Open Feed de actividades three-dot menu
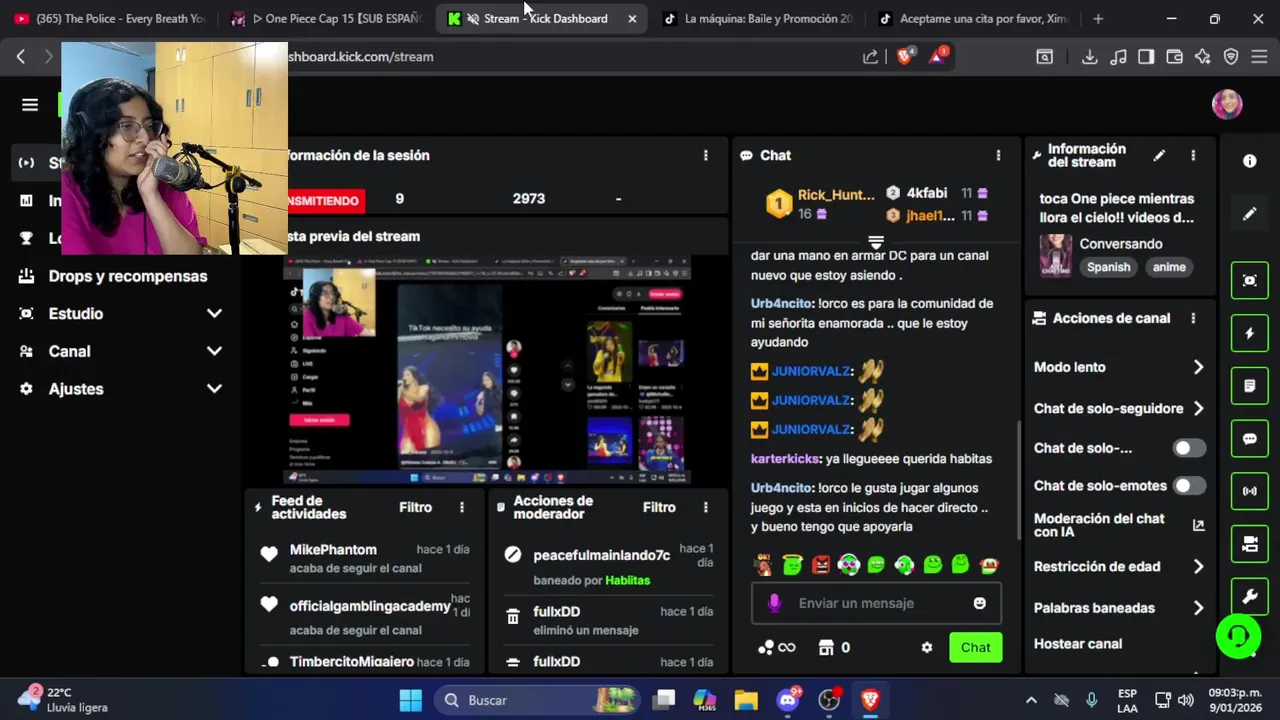1280x720 pixels. point(461,507)
